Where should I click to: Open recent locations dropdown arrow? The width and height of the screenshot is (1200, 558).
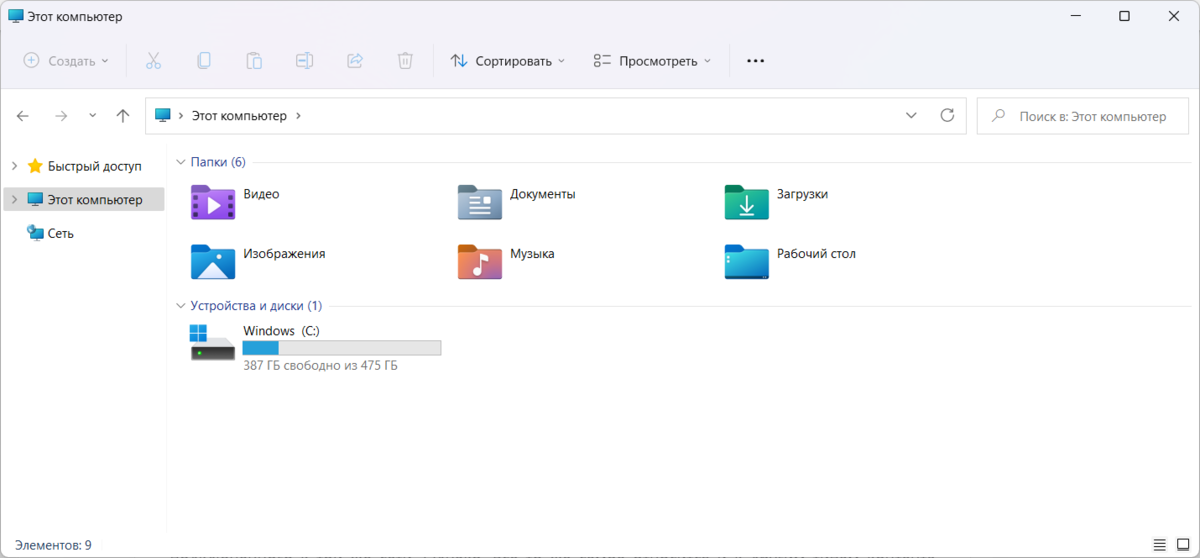click(x=92, y=116)
